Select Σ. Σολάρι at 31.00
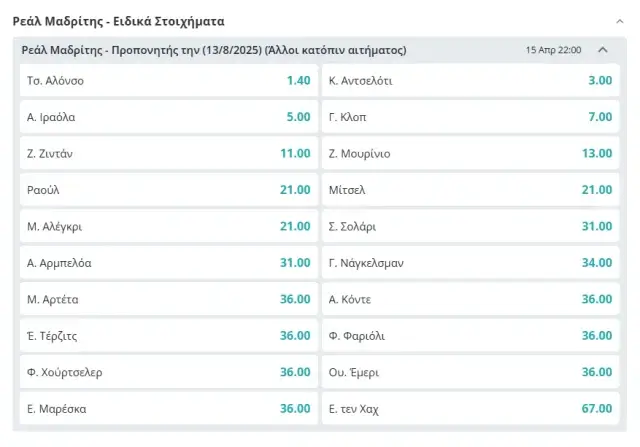The image size is (640, 447). click(470, 226)
